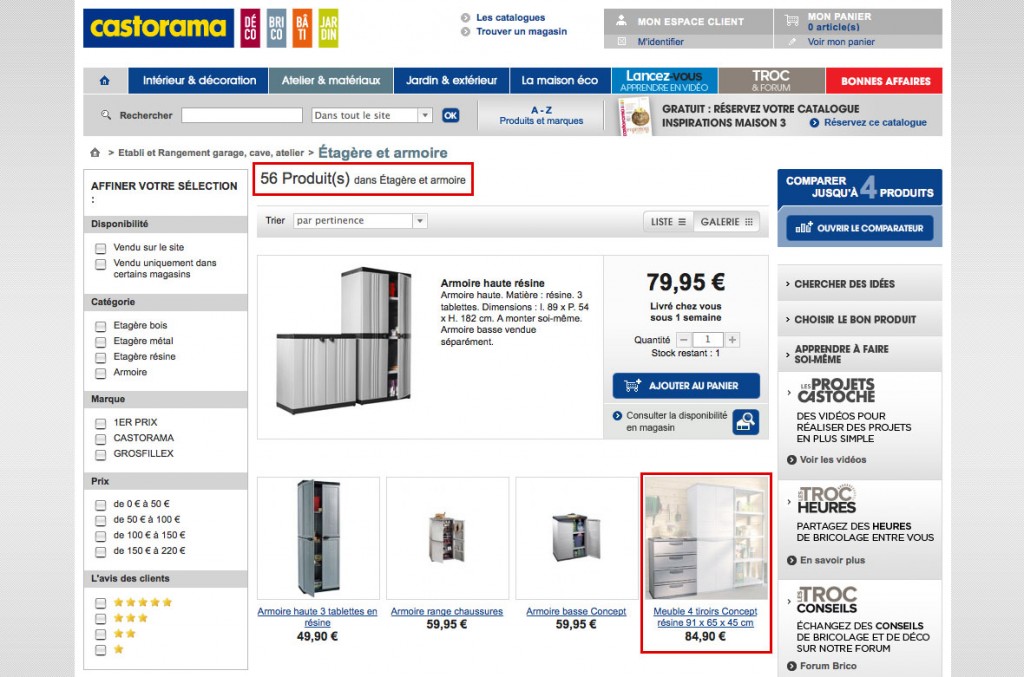Screen dimensions: 1024x677
Task: Check the Etagère bois category
Action: [101, 326]
